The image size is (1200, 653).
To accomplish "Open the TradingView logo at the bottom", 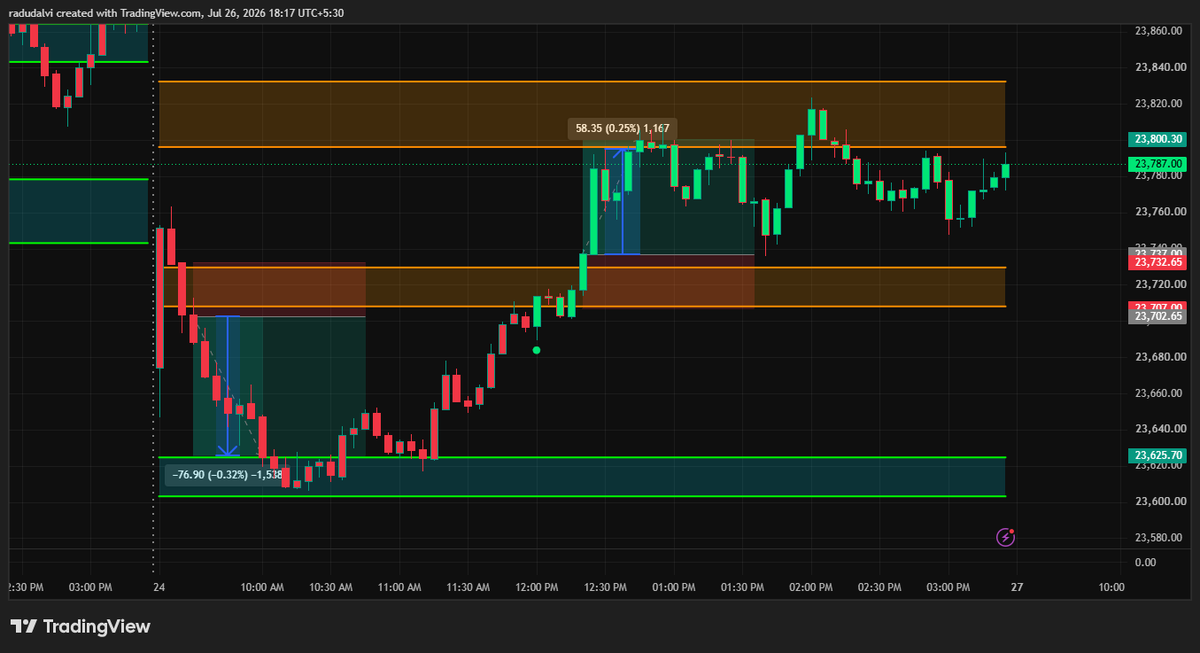I will (x=80, y=627).
